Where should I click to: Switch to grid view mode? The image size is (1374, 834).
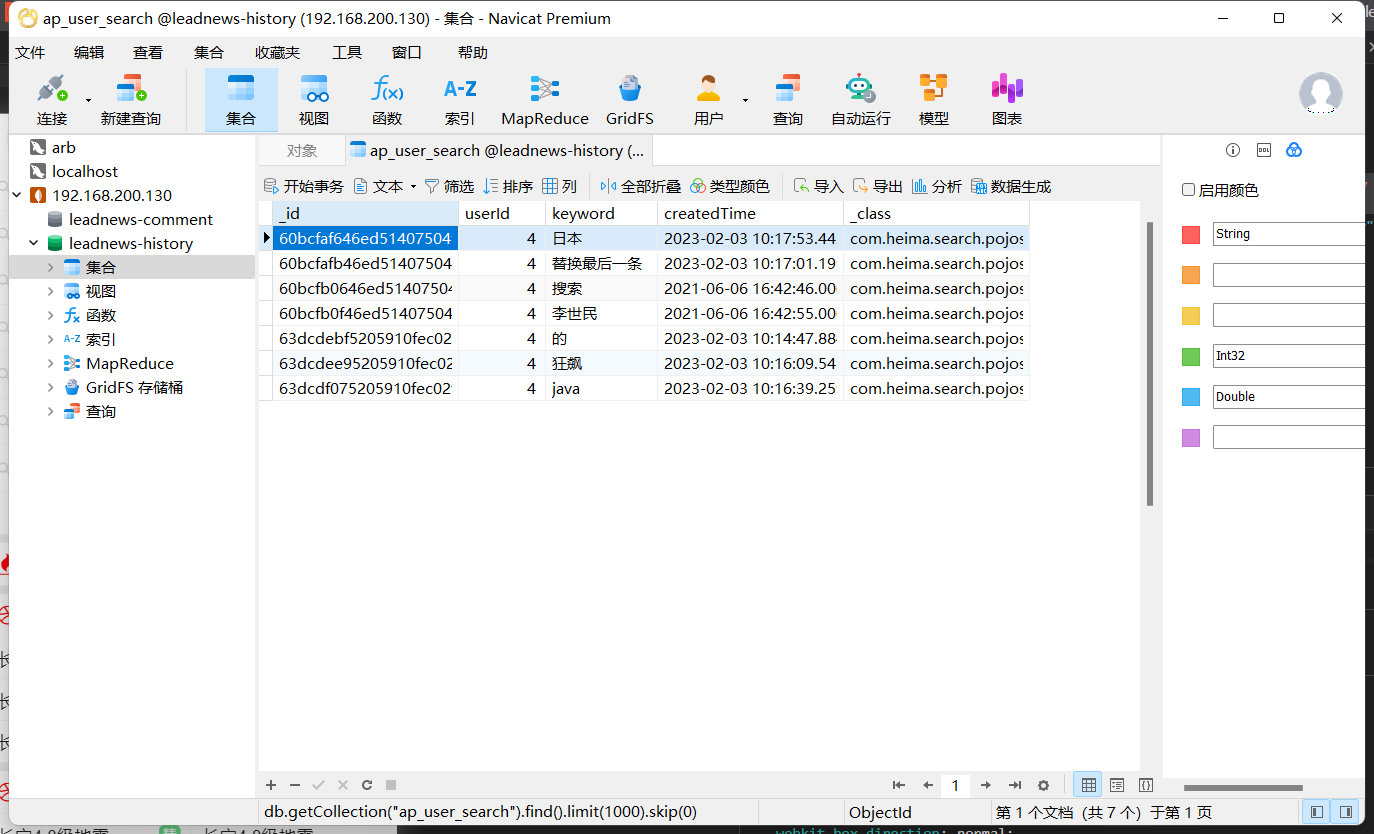(x=1089, y=786)
